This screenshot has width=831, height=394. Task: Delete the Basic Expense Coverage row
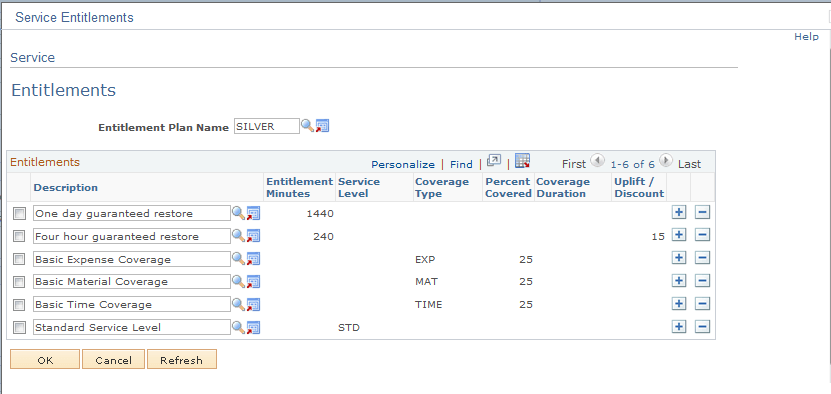(x=702, y=258)
